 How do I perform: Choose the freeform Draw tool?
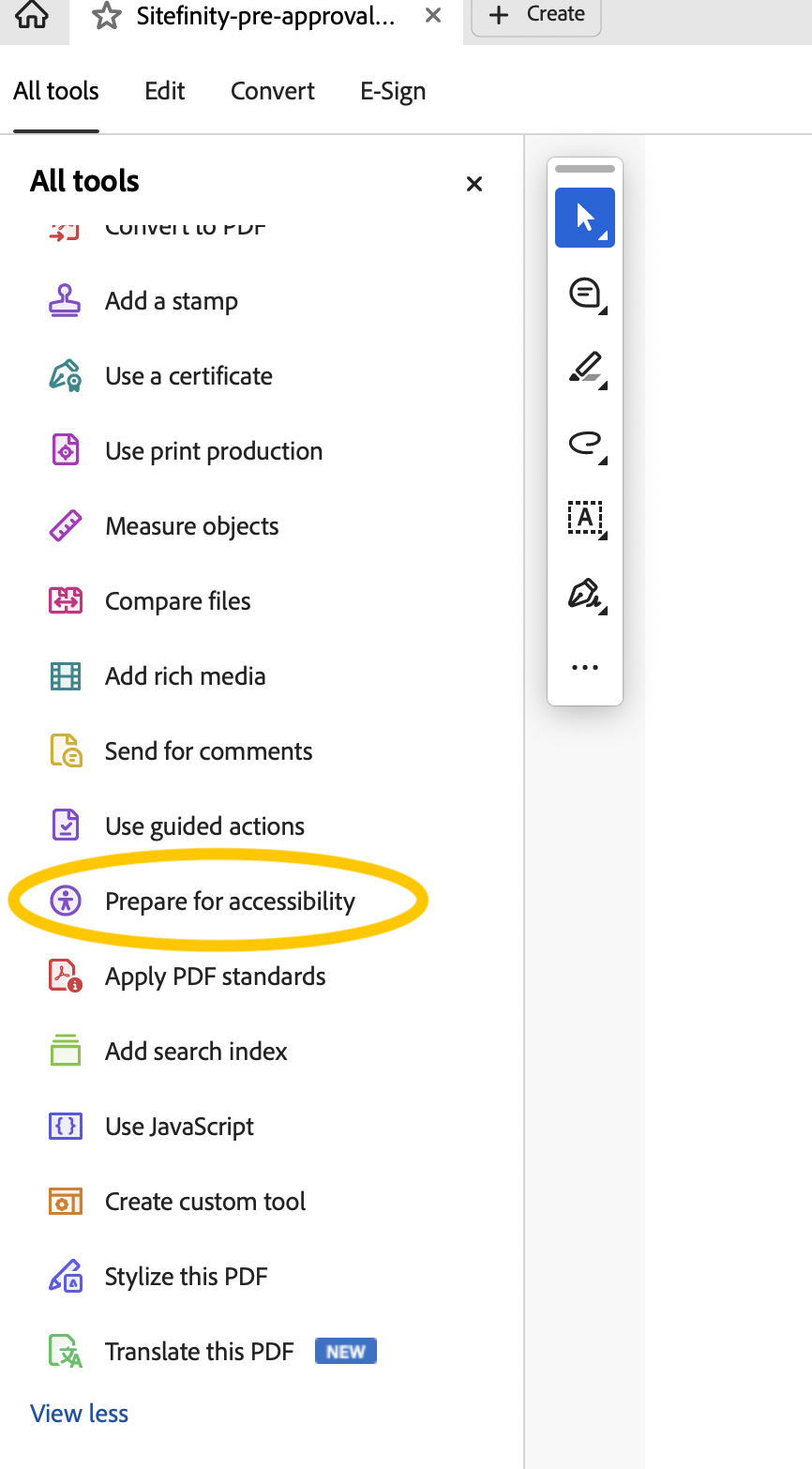[x=582, y=443]
